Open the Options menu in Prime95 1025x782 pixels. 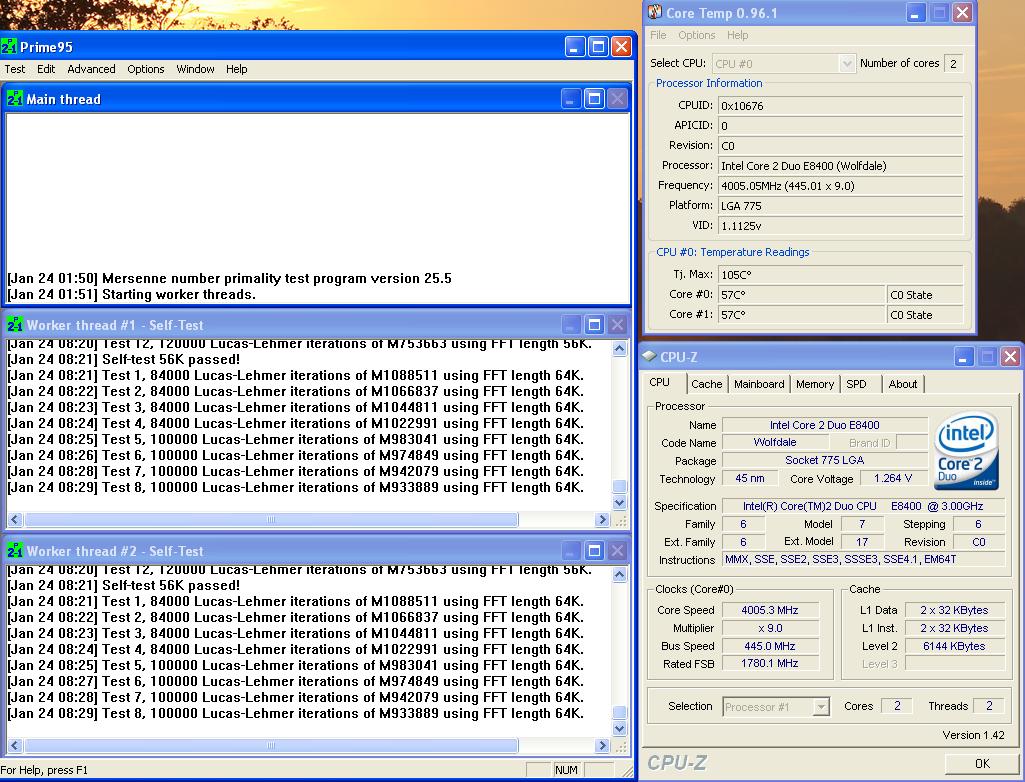(146, 69)
